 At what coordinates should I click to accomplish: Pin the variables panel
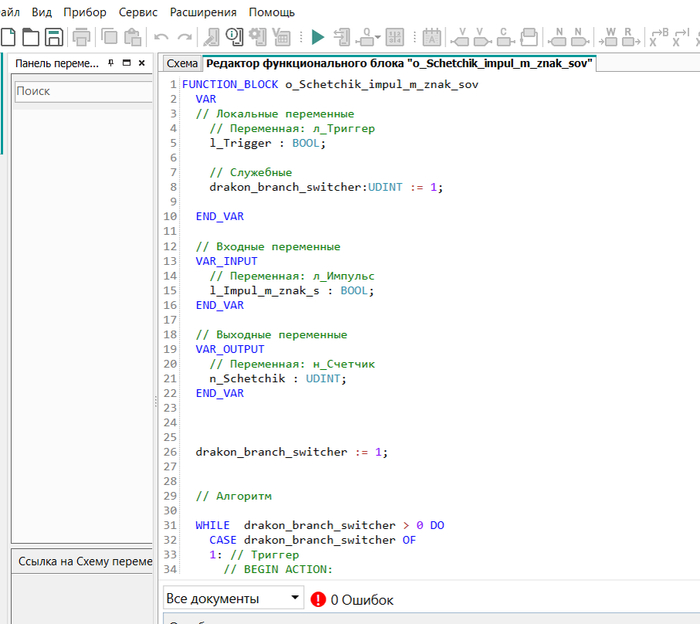click(112, 63)
